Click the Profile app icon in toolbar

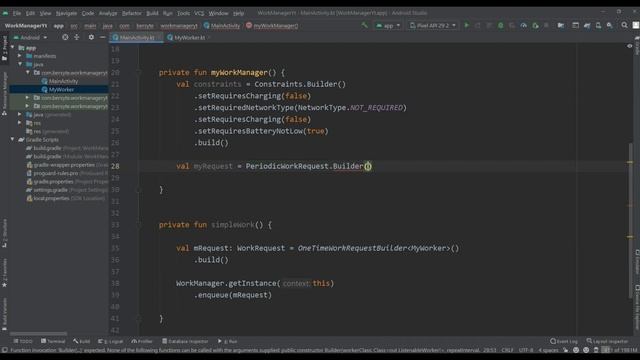(x=523, y=25)
